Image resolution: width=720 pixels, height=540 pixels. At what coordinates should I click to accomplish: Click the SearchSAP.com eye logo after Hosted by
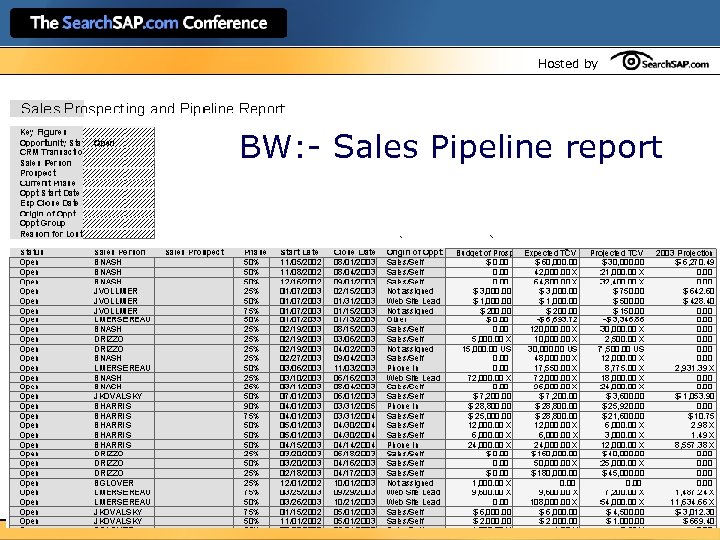[x=659, y=62]
